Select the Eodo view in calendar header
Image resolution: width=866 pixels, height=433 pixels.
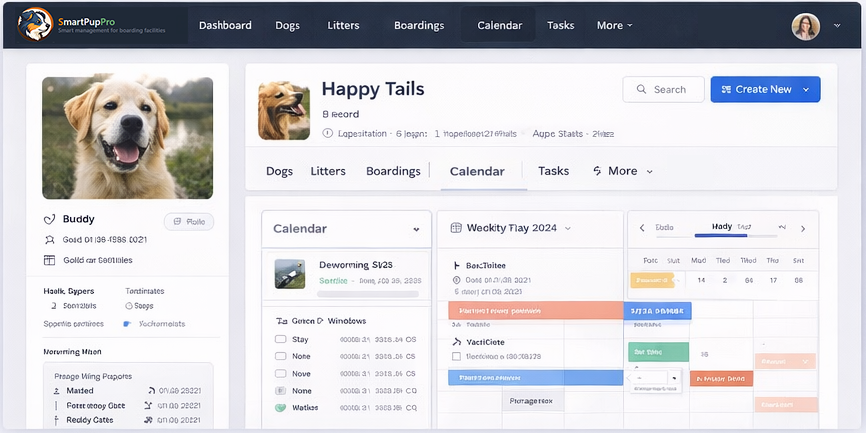[664, 227]
